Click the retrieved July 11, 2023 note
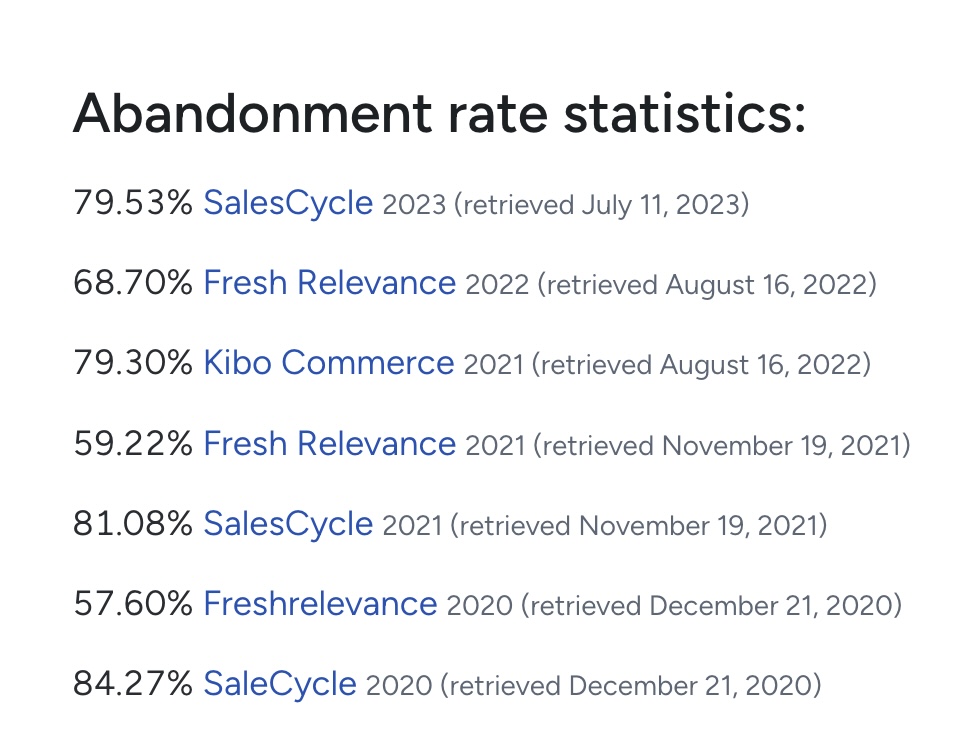Screen dimensions: 953x745 [602, 206]
